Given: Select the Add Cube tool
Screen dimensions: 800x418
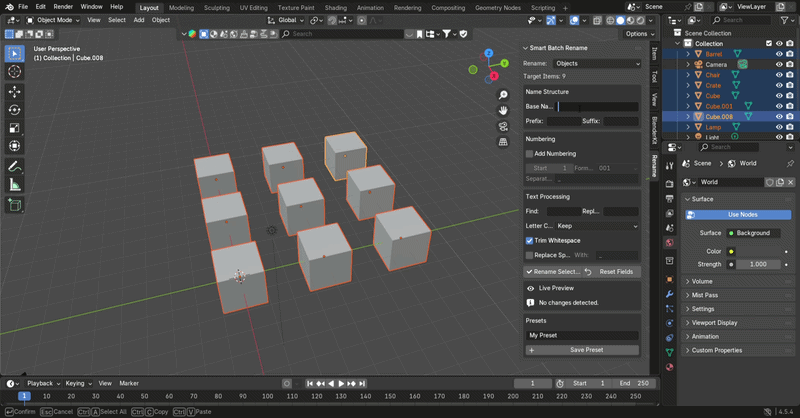Looking at the screenshot, I should click(14, 205).
